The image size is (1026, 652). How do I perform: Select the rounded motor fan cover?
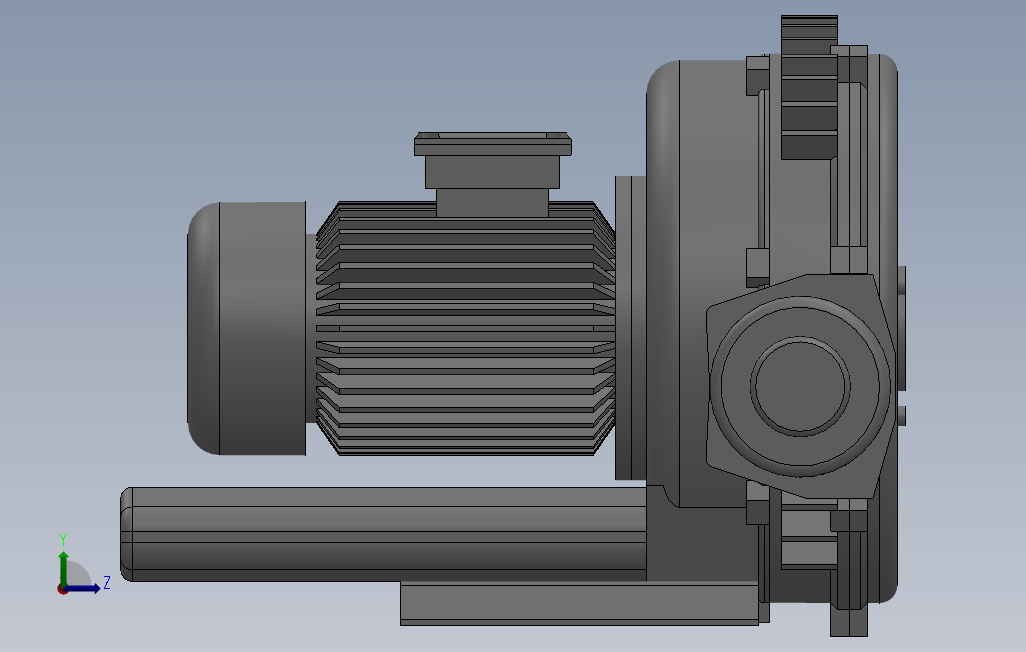coord(247,329)
